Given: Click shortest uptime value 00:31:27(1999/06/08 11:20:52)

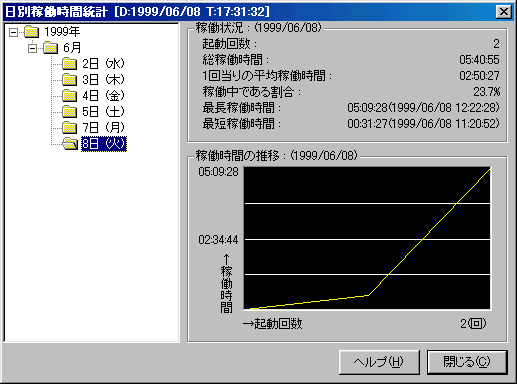Looking at the screenshot, I should 423,124.
